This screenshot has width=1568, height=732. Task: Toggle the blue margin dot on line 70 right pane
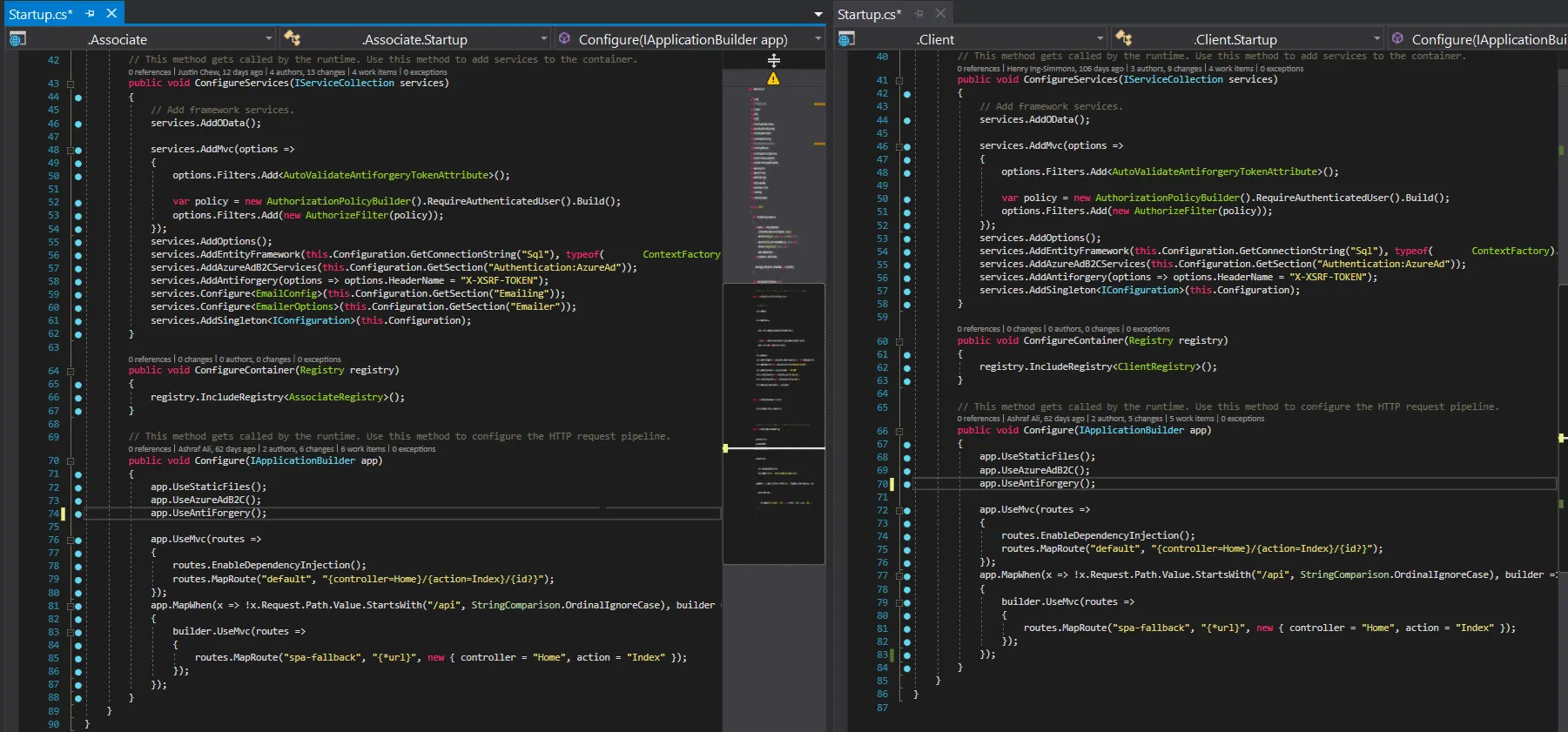pyautogui.click(x=907, y=484)
